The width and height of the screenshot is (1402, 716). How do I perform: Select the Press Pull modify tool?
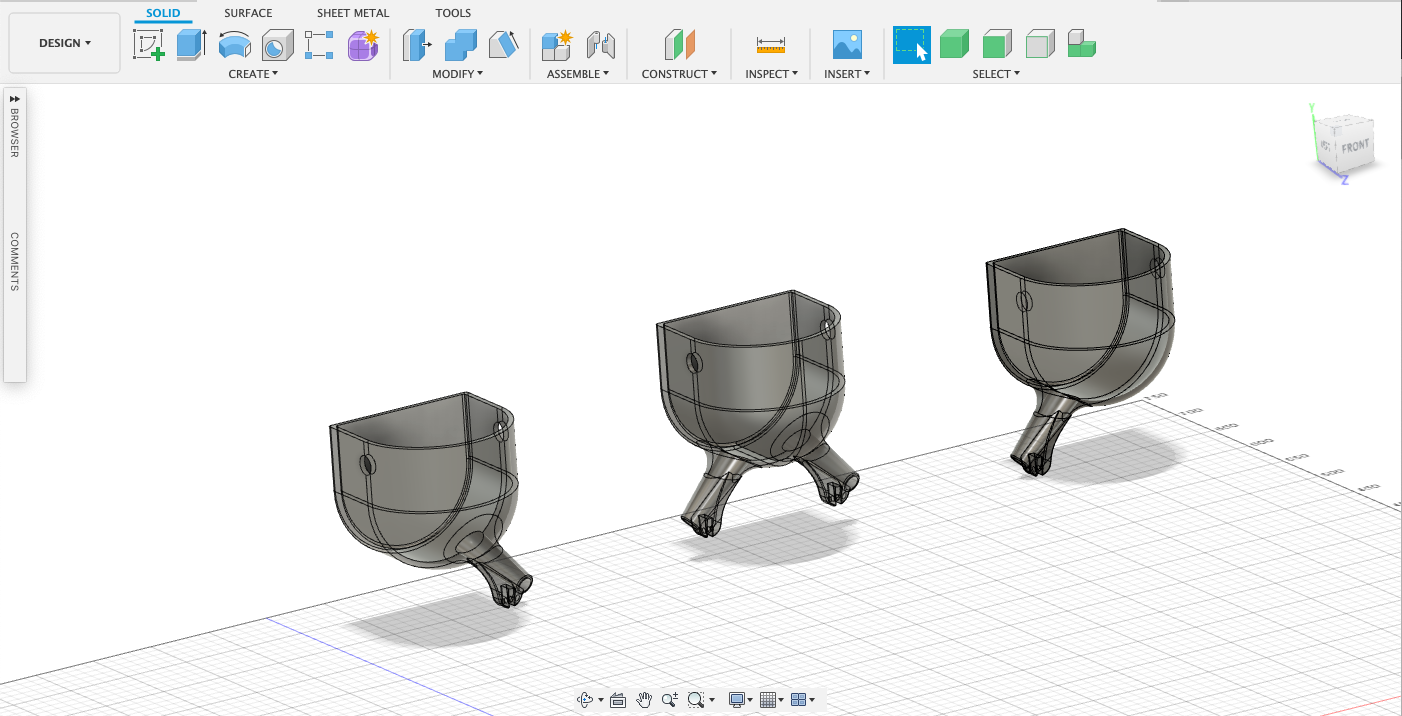click(416, 45)
